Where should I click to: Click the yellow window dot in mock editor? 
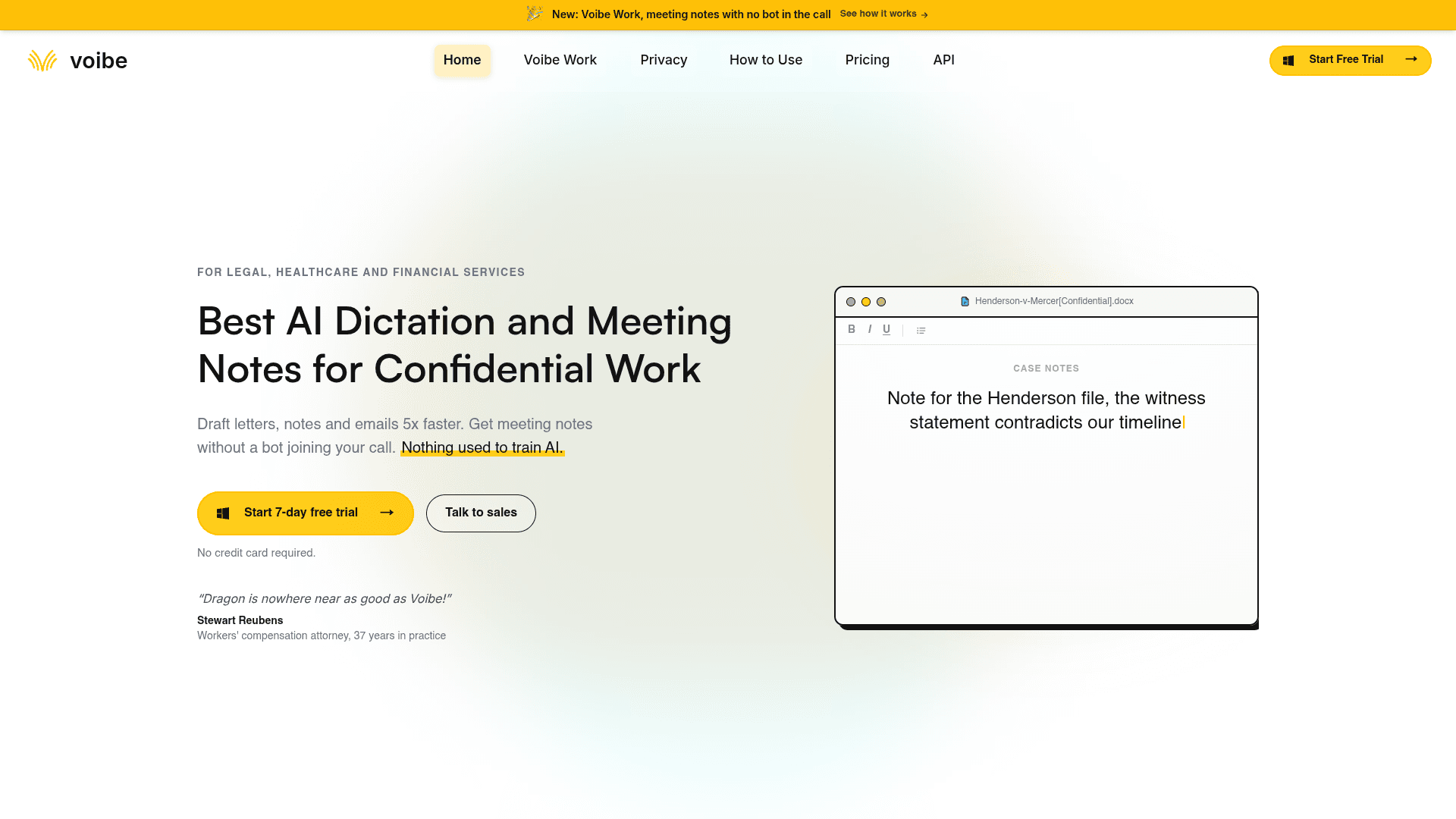pyautogui.click(x=866, y=302)
